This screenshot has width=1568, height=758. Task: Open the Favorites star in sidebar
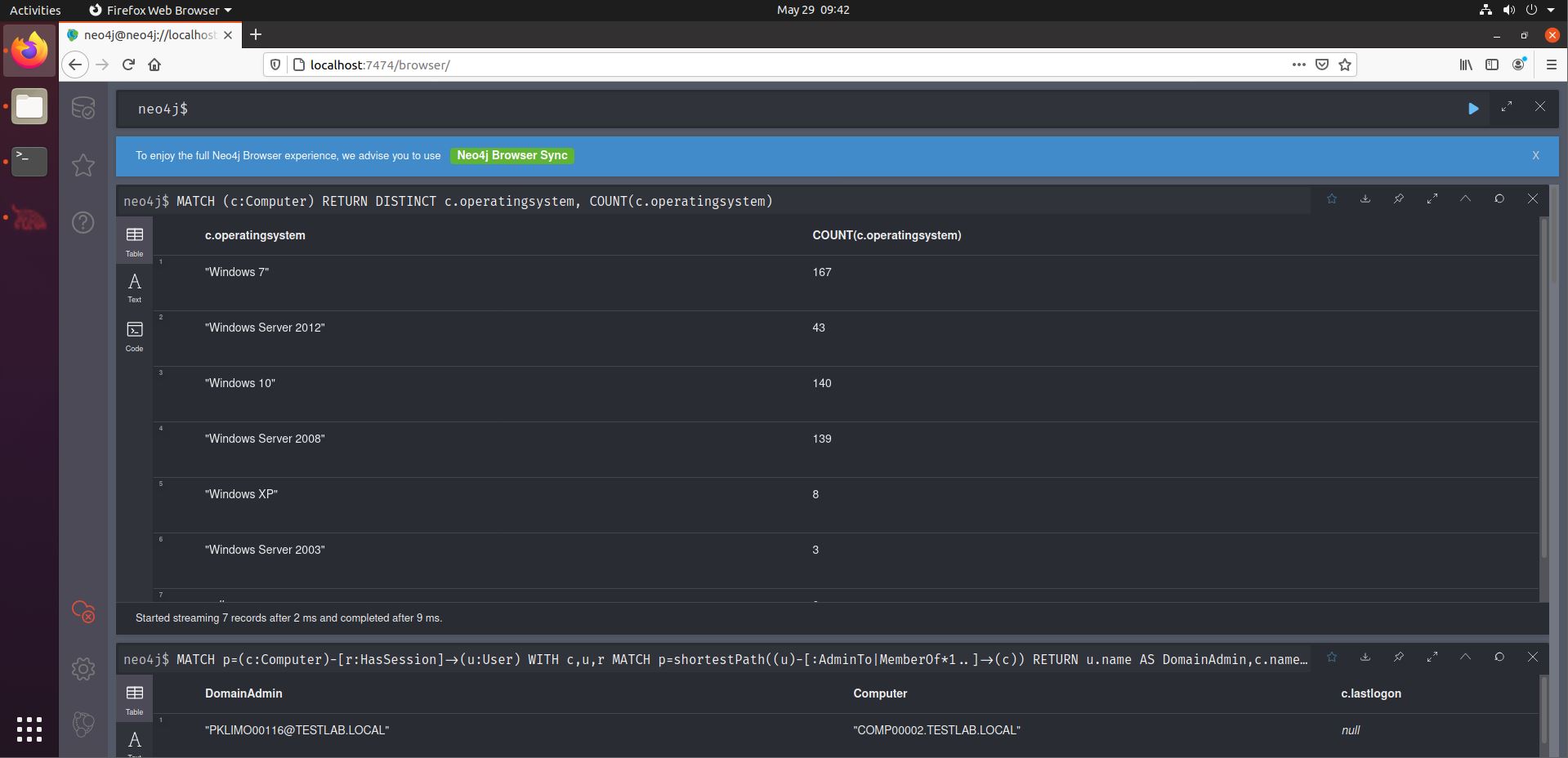tap(83, 165)
